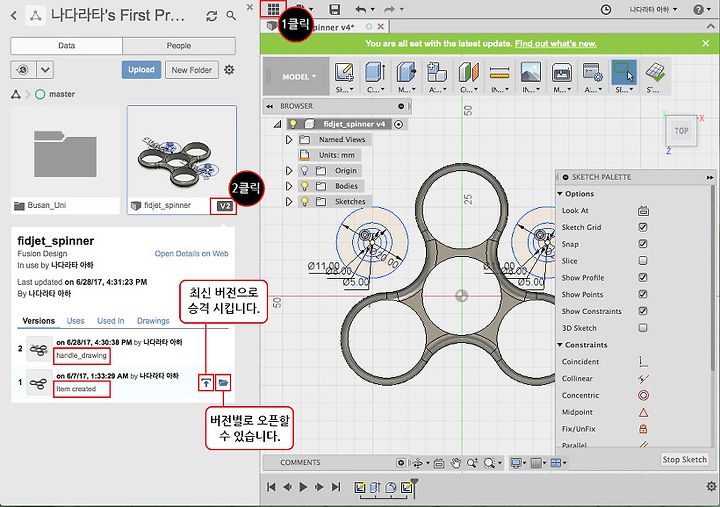Viewport: 720px width, 507px height.
Task: Open the Inspect ruler toolbar menu
Action: click(x=500, y=77)
